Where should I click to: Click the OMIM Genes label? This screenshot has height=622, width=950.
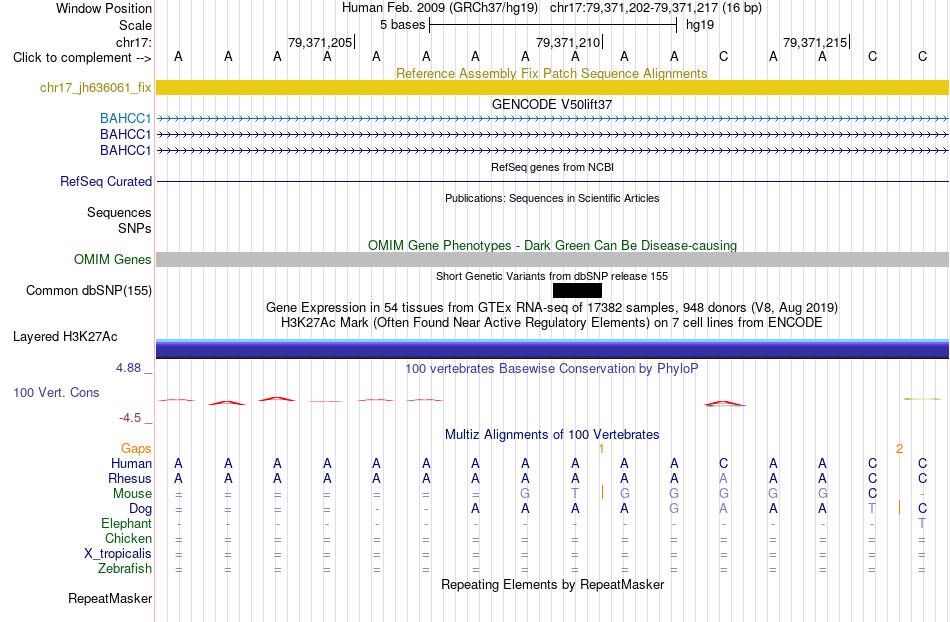coord(112,259)
